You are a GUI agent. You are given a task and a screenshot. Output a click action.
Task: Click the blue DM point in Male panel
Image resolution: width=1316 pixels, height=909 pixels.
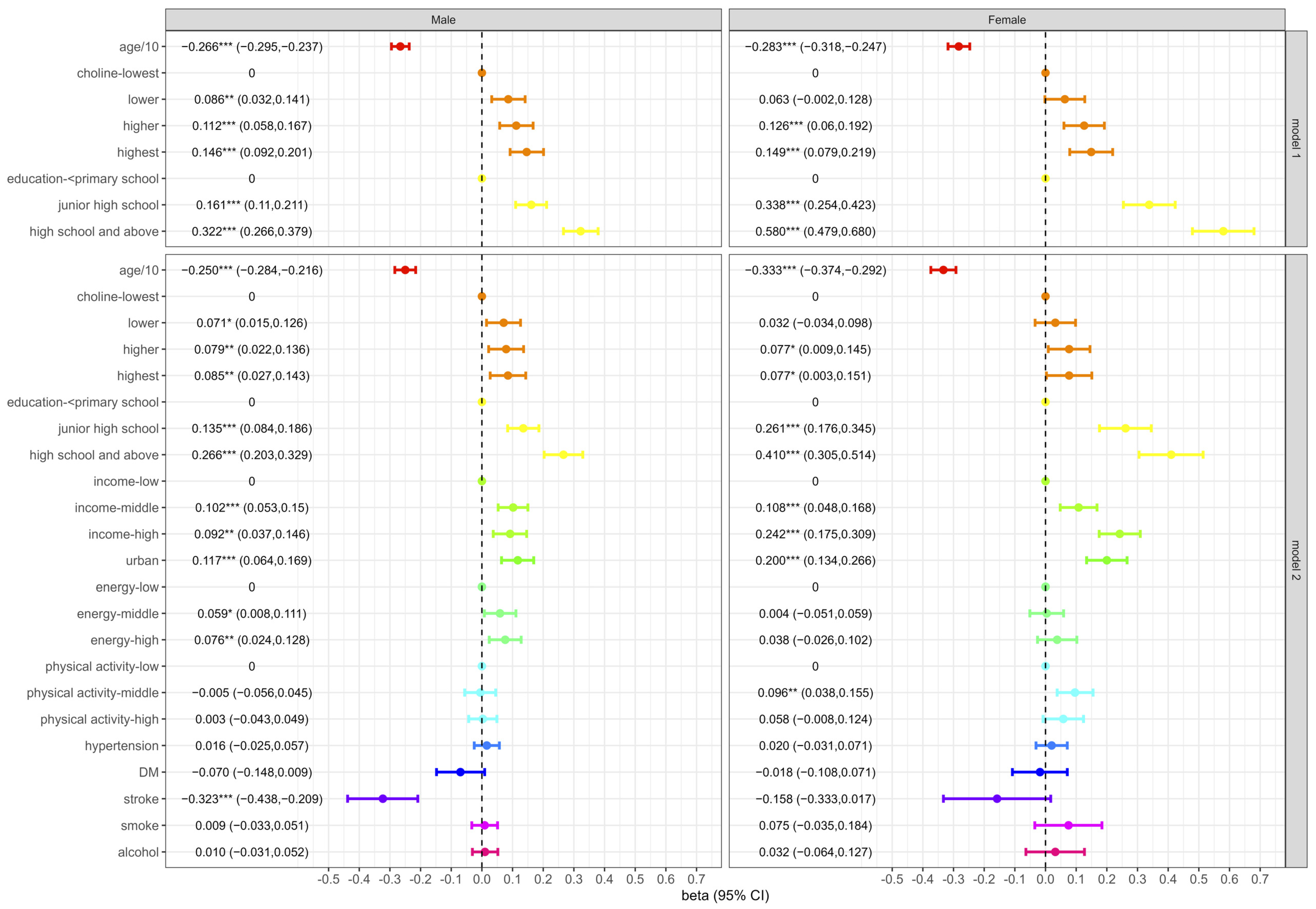[x=460, y=772]
